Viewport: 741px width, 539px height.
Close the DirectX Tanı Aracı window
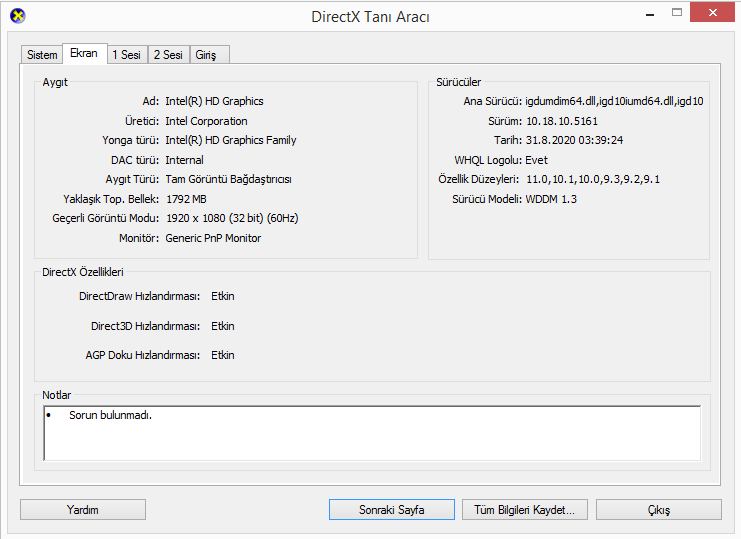pyautogui.click(x=713, y=12)
